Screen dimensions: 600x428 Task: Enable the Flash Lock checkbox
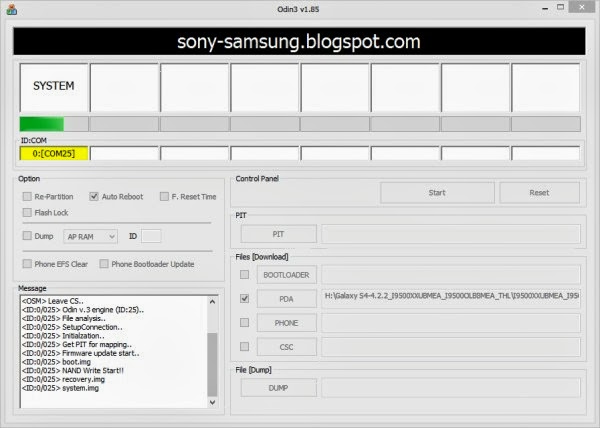coord(27,213)
